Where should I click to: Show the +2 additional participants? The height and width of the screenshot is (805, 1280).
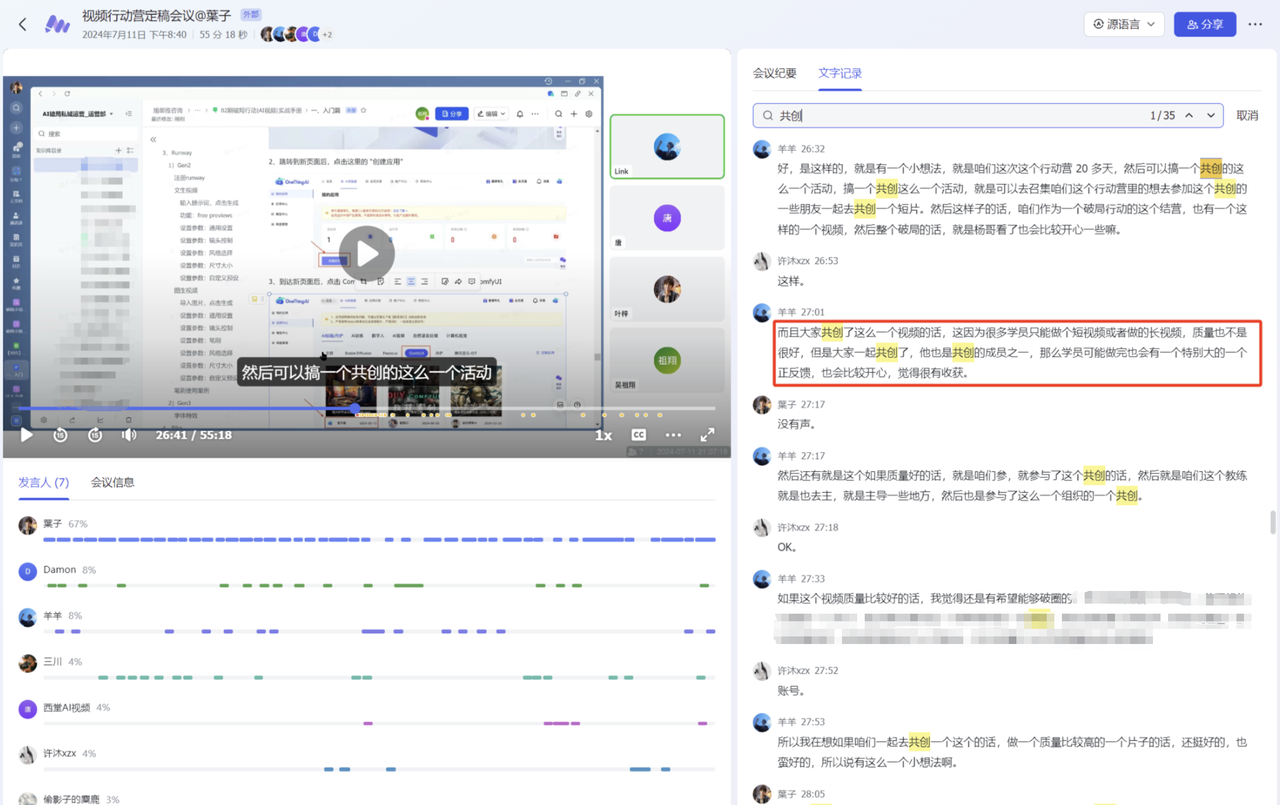(x=327, y=35)
